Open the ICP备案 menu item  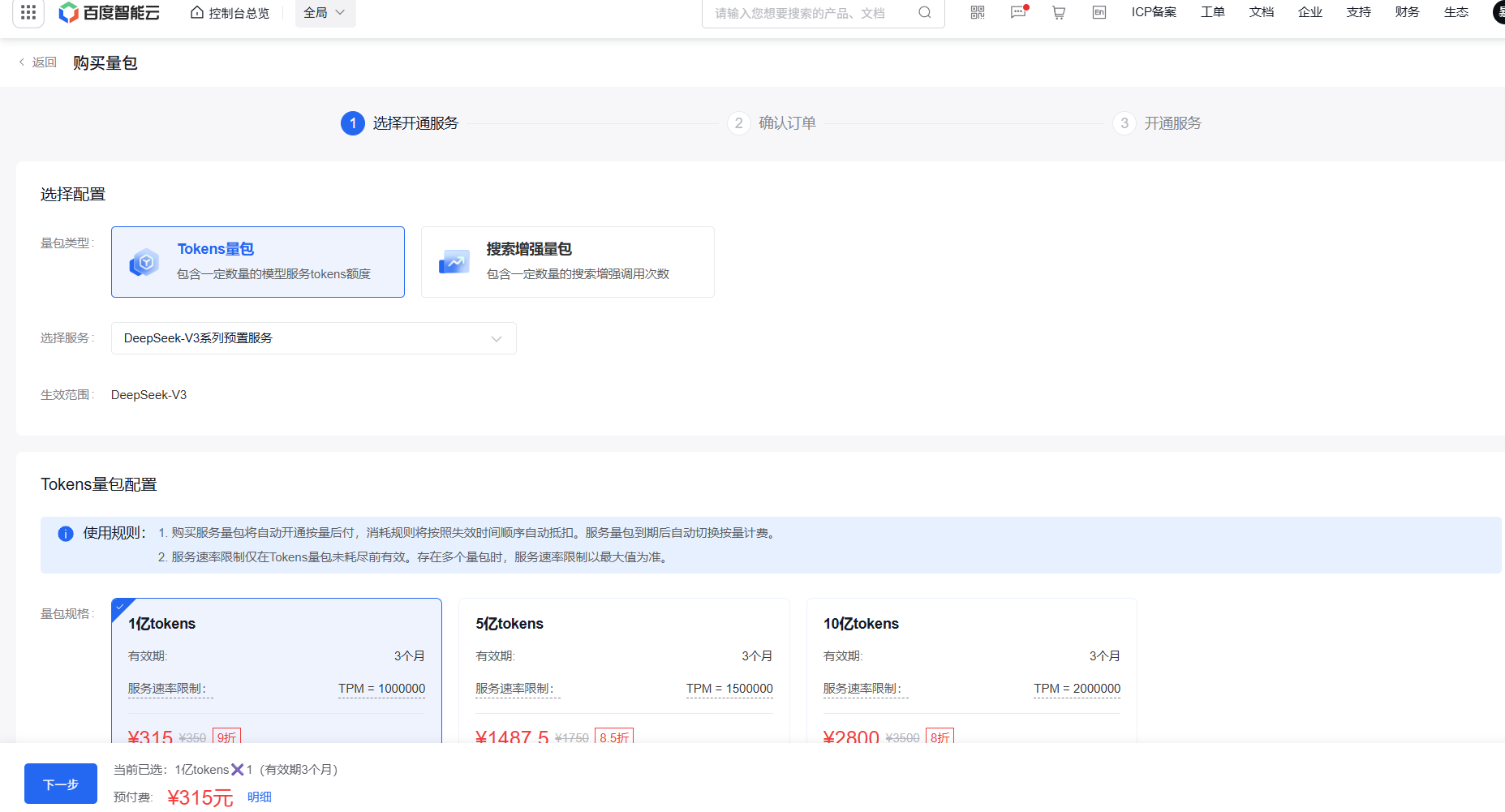(1154, 12)
